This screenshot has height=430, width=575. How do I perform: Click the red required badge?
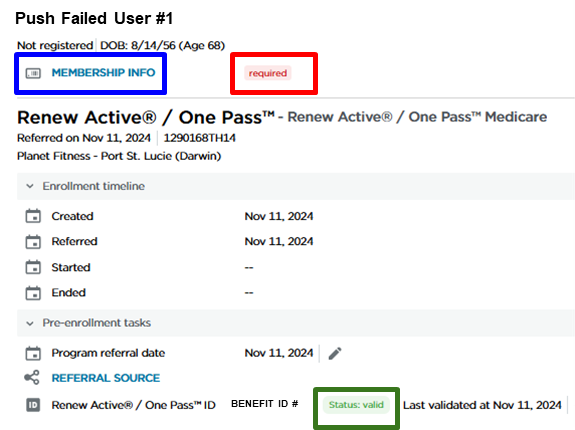pos(268,73)
